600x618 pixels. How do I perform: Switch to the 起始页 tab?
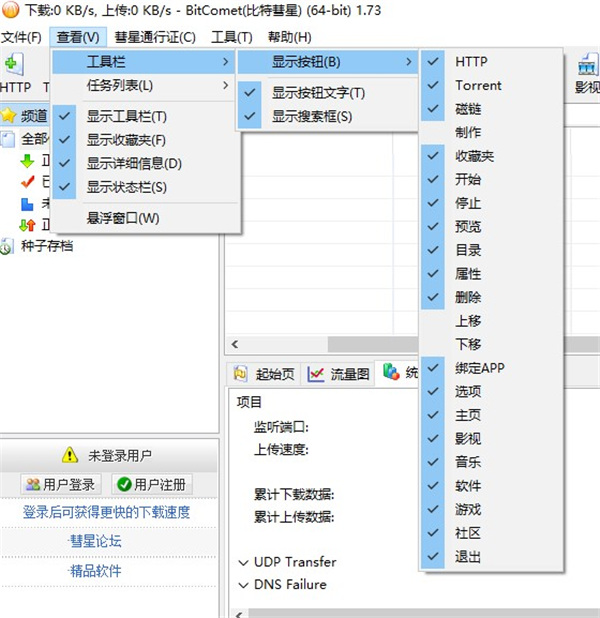tap(264, 374)
